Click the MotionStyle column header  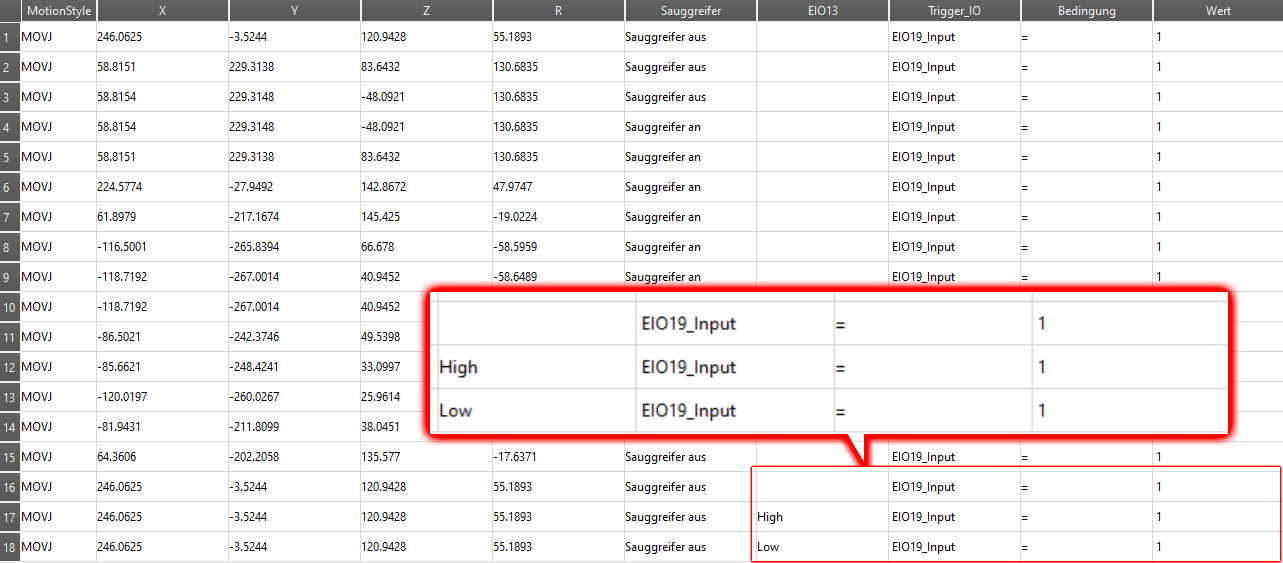pos(58,11)
